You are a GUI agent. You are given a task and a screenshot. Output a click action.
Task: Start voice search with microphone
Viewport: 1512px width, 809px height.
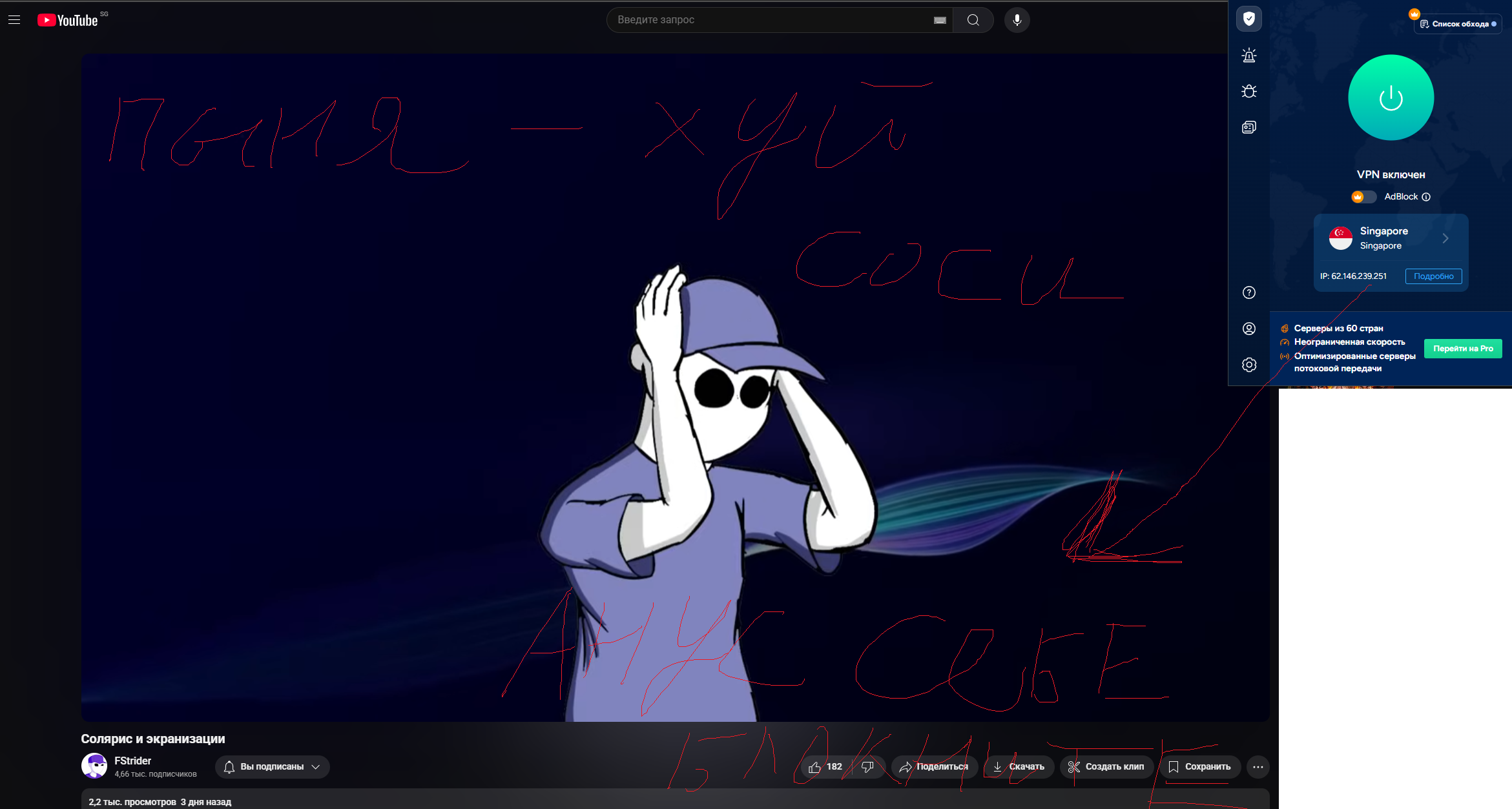point(1017,20)
